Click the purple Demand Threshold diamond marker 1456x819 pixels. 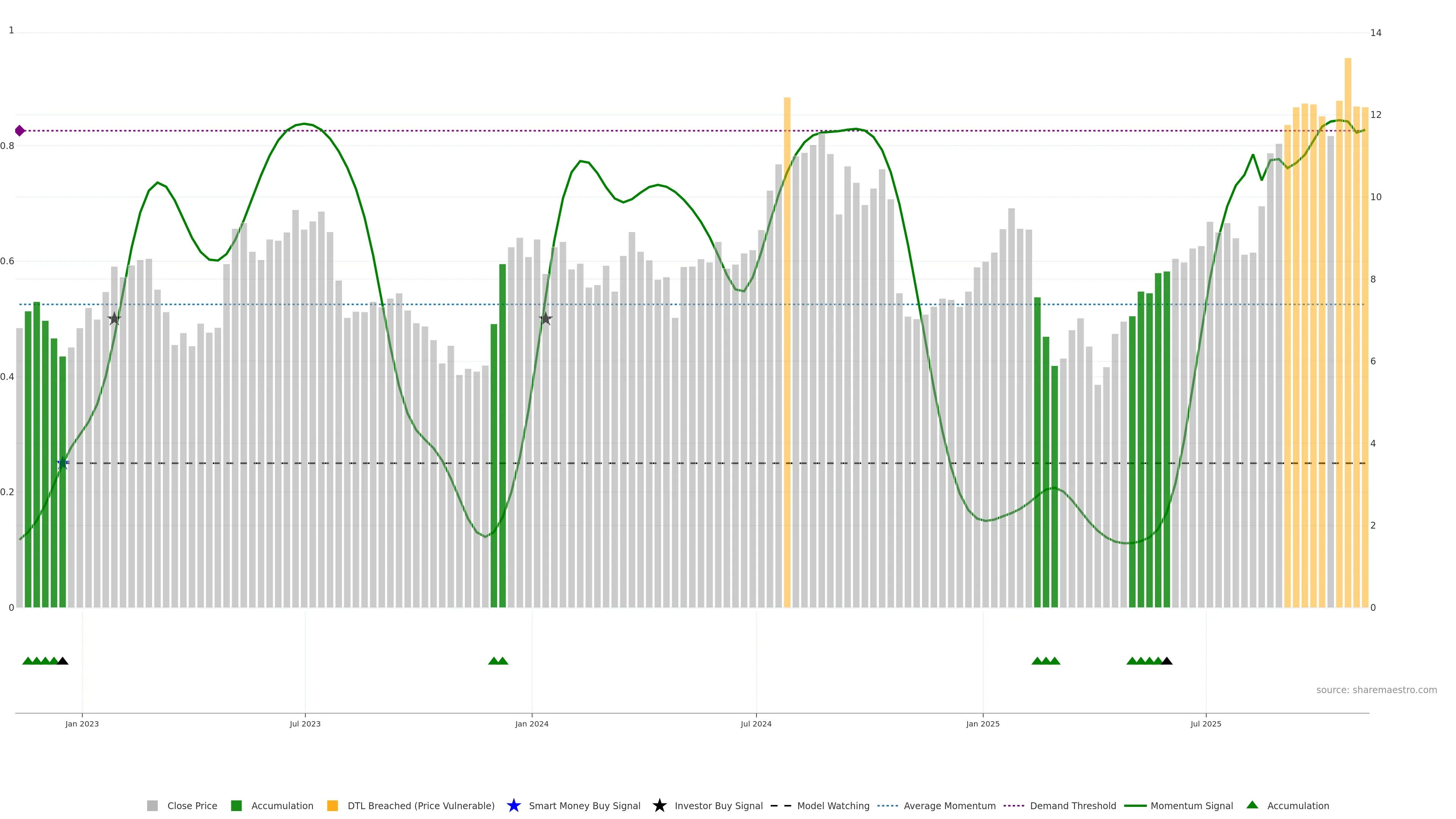coord(20,130)
